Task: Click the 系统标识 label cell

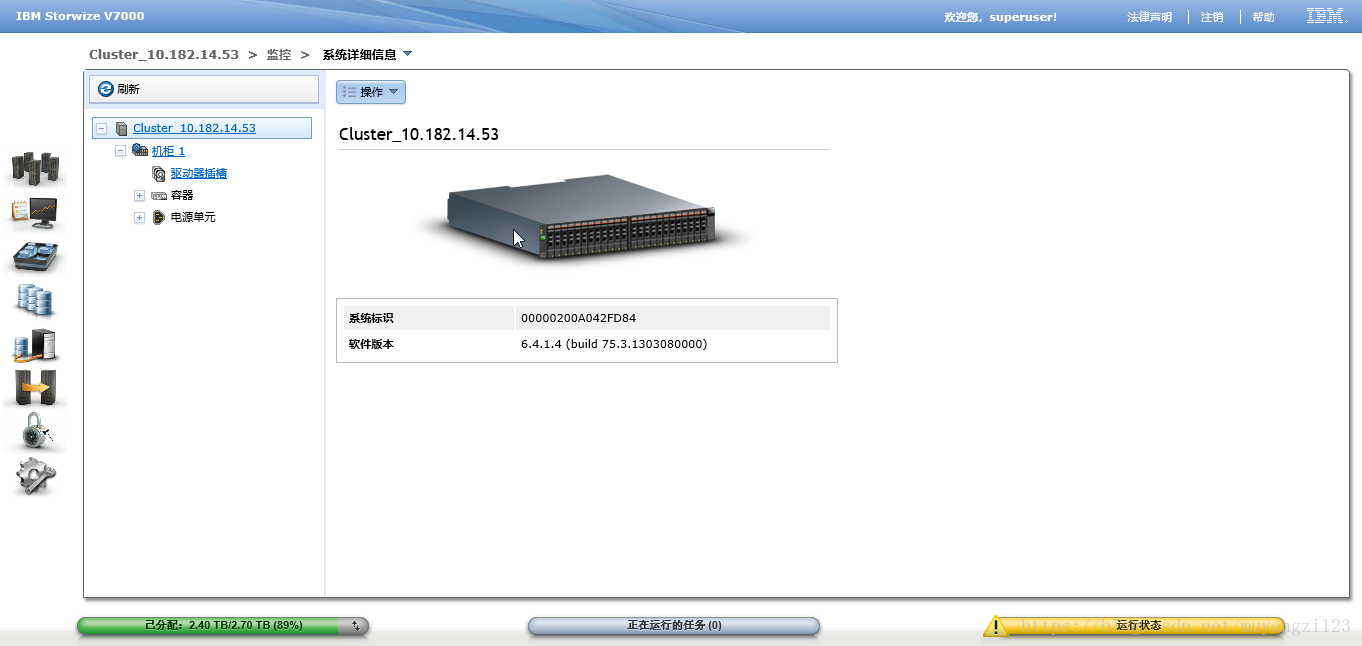Action: coord(428,318)
